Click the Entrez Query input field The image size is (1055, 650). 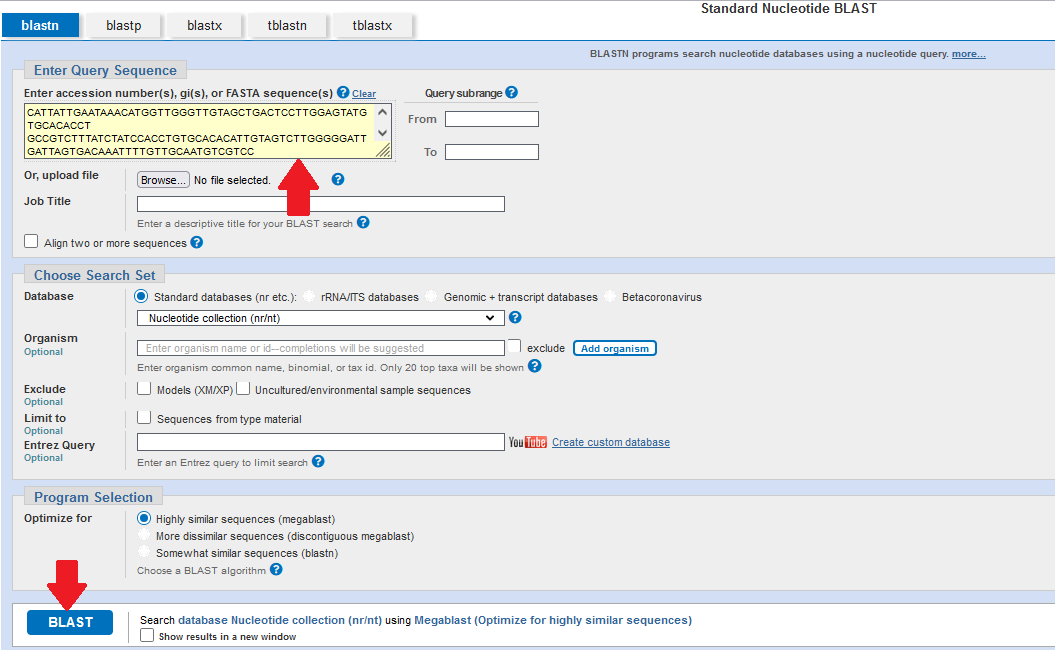point(320,442)
